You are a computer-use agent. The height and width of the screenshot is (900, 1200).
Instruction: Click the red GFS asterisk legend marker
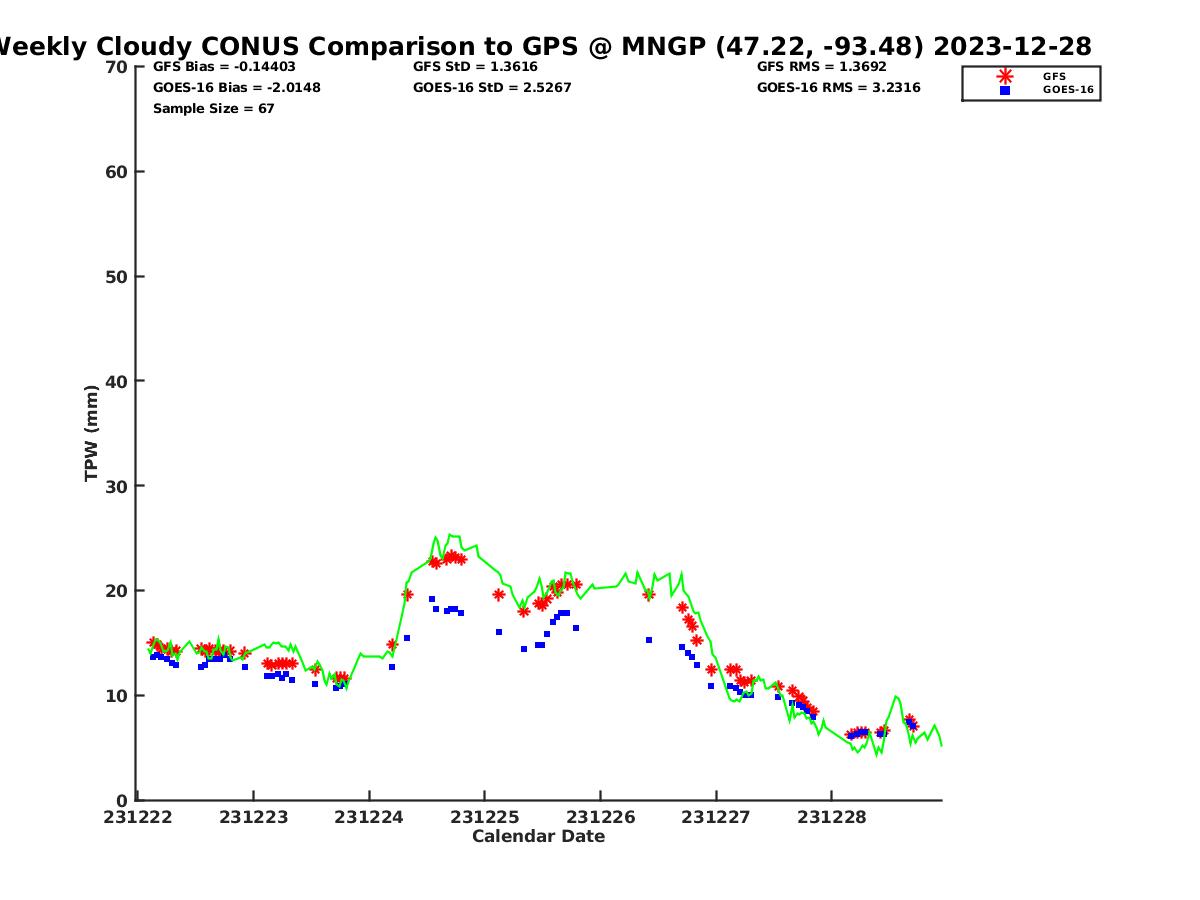pos(1005,76)
